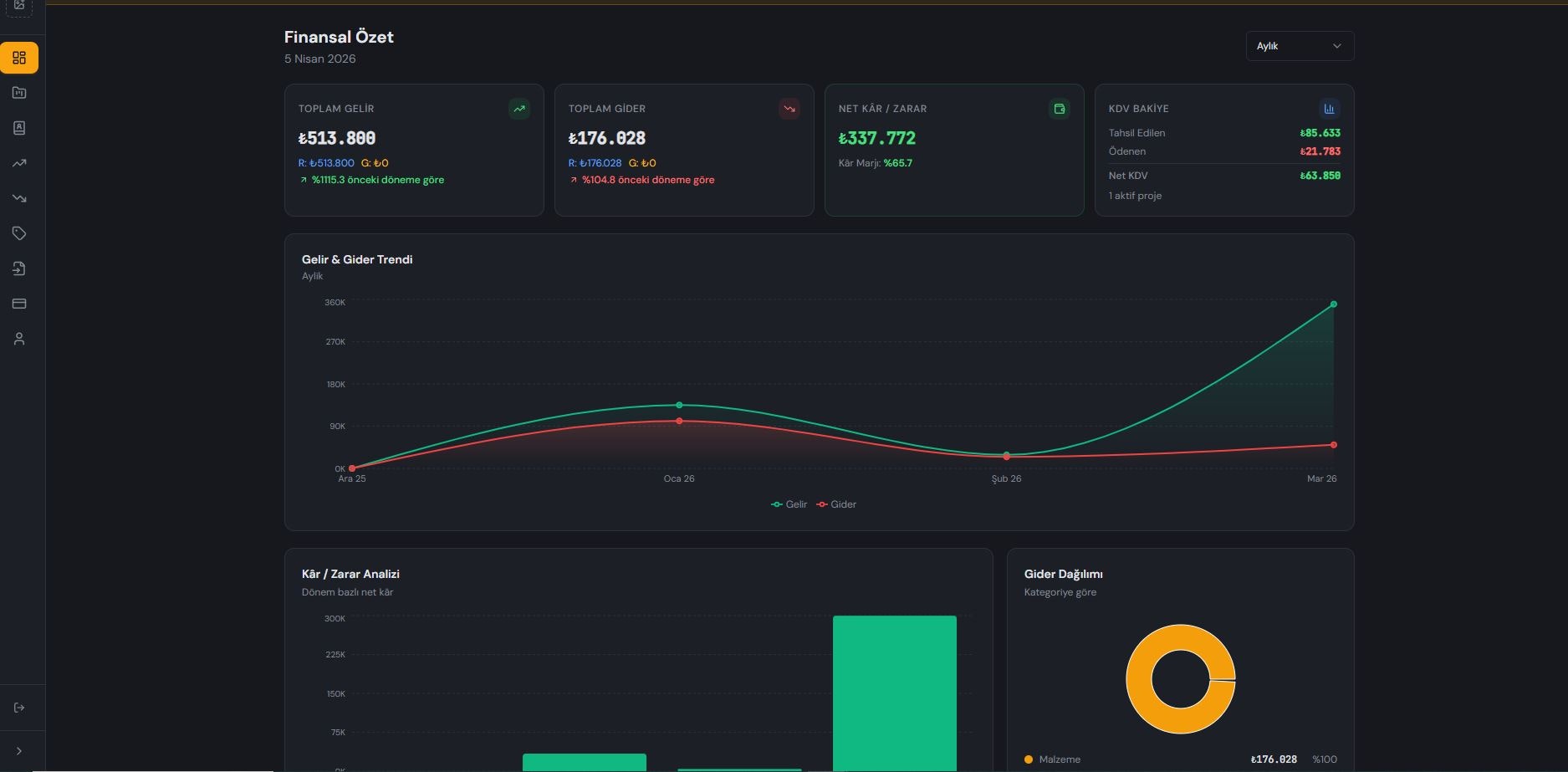Toggle the Gelir series in chart legend
This screenshot has width=1568, height=772.
tap(789, 504)
